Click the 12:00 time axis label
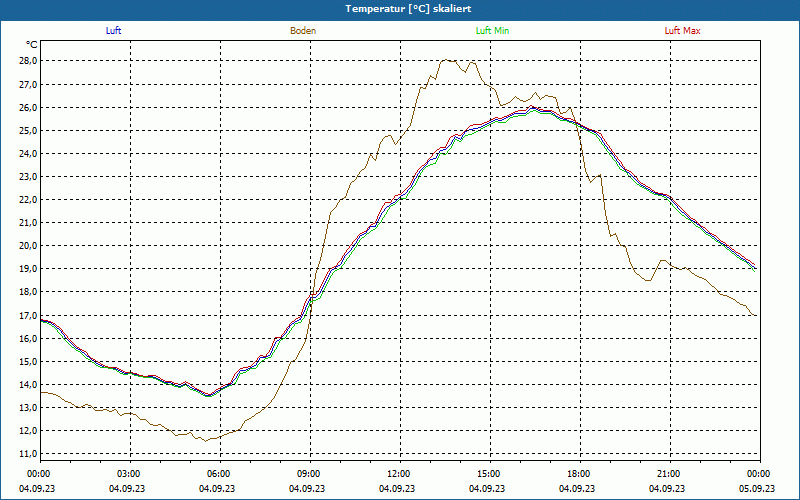Screen dimensions: 800x500 (x=398, y=474)
